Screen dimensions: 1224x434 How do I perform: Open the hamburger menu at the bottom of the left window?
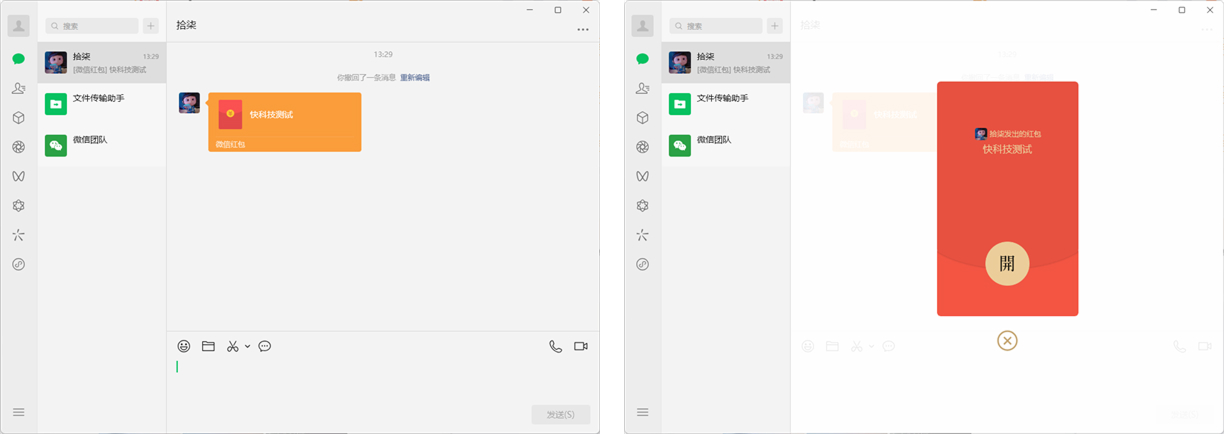(18, 412)
